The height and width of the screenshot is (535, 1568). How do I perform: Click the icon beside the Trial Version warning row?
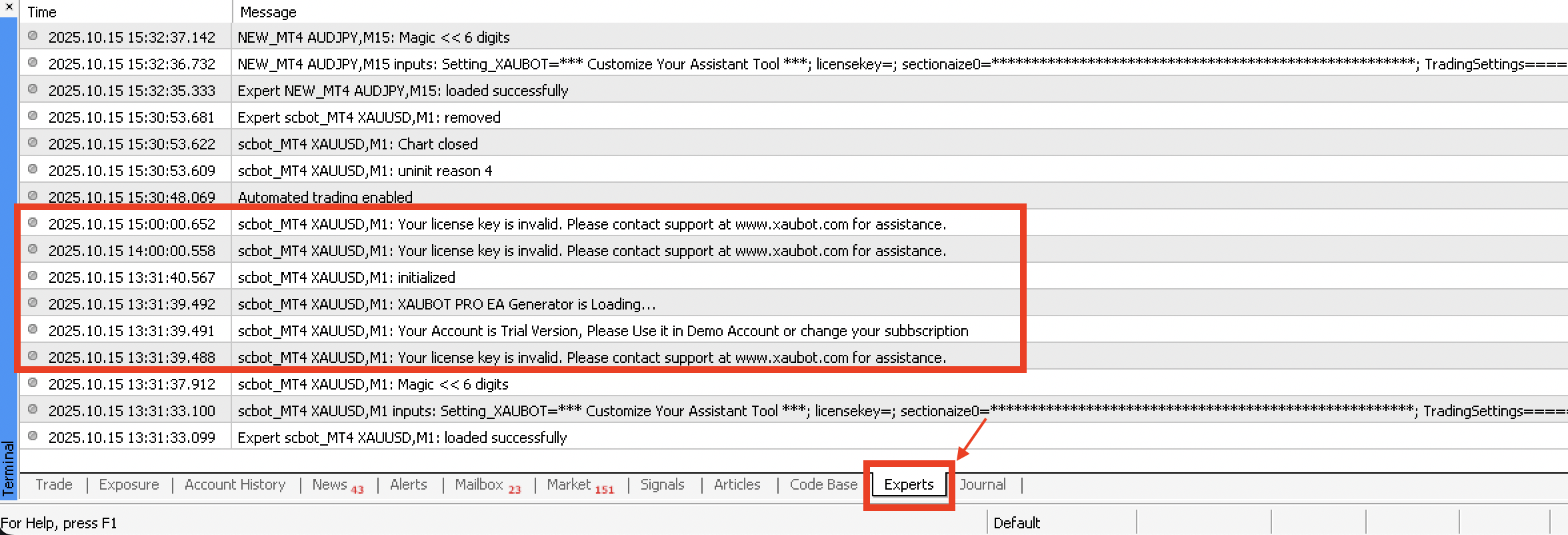pyautogui.click(x=33, y=330)
